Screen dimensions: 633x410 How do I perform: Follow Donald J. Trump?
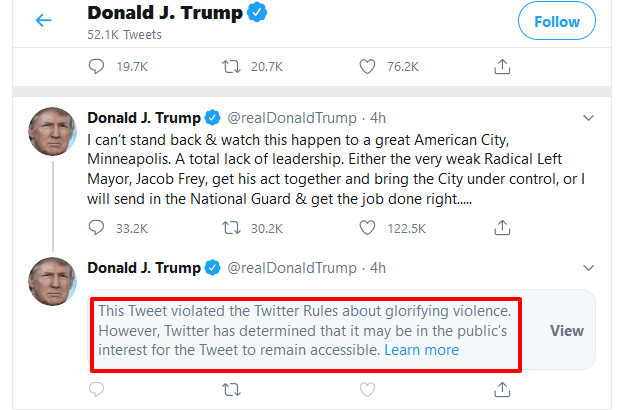556,21
